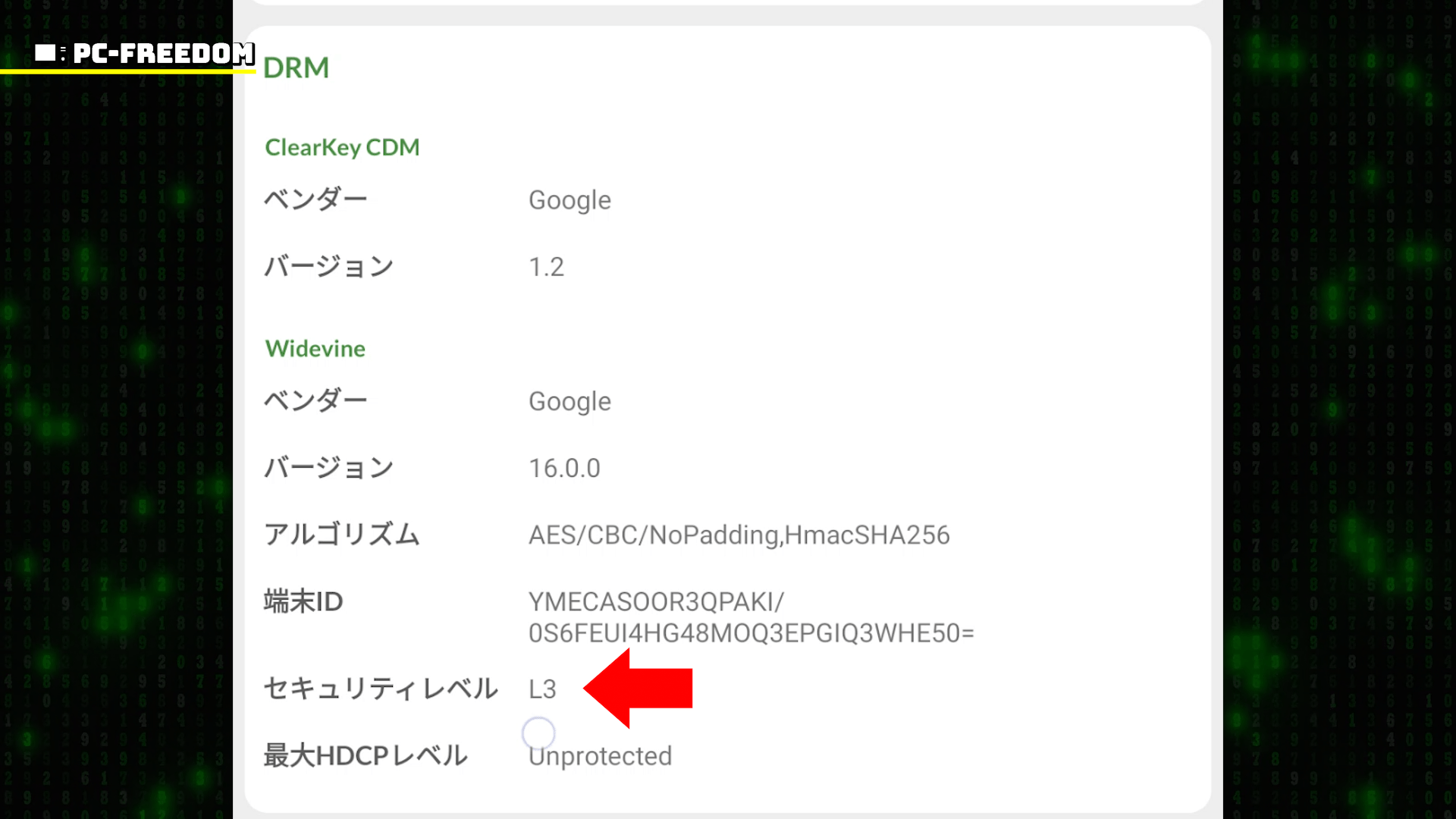Select the device ID string starting YMECASOOR3QPAKI

click(x=751, y=617)
